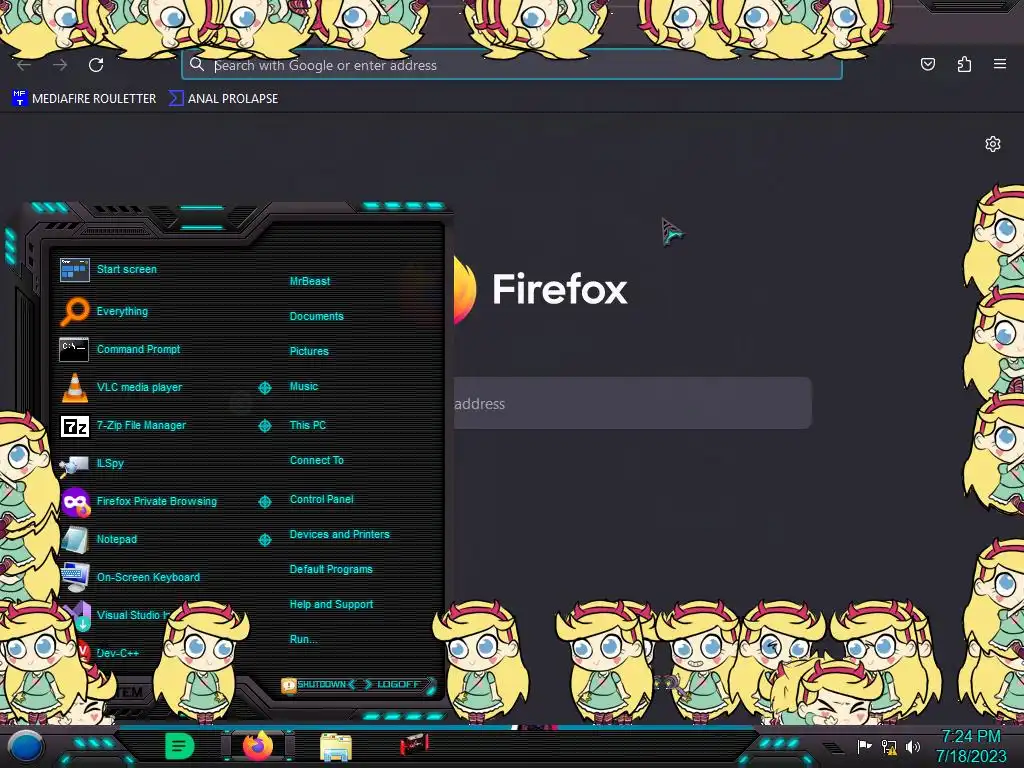This screenshot has width=1024, height=768.
Task: Expand VLC media player jump list
Action: [264, 388]
